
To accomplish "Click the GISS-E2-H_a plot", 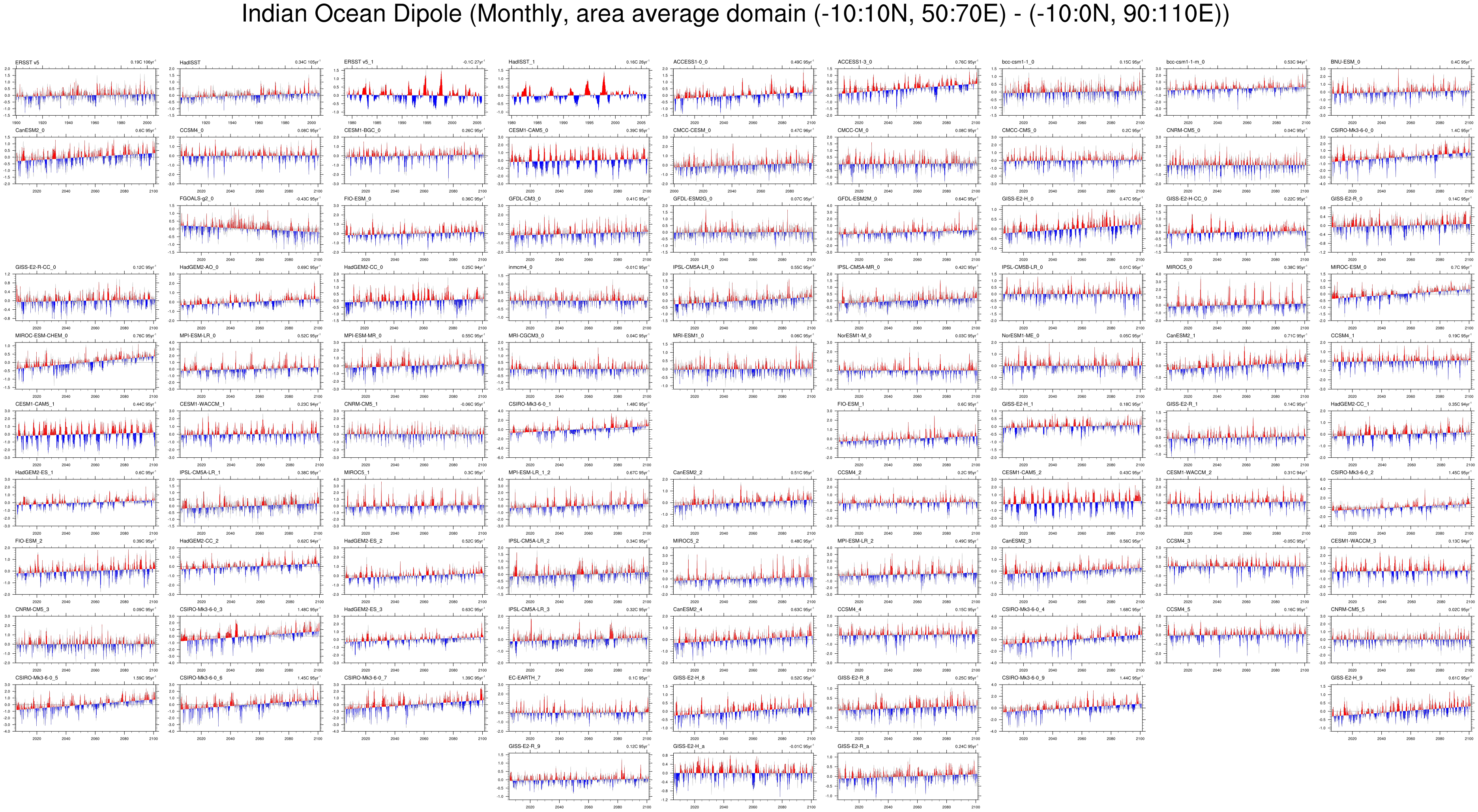I will click(744, 776).
